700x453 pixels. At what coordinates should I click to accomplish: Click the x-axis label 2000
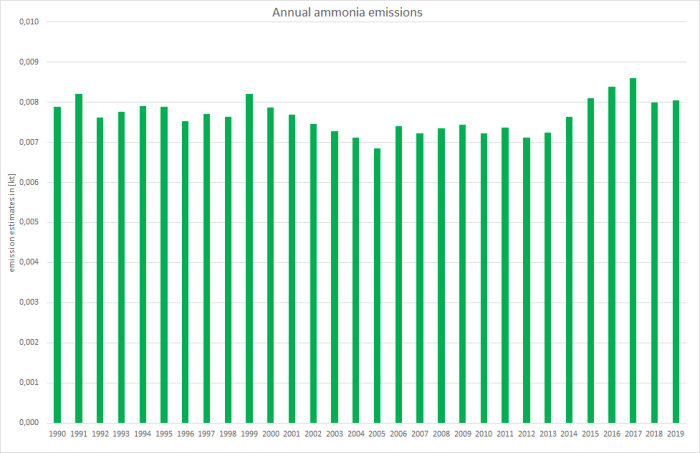coord(270,435)
